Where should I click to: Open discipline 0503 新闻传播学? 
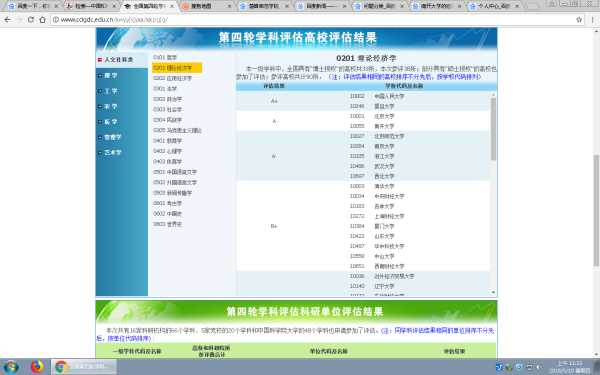point(173,193)
